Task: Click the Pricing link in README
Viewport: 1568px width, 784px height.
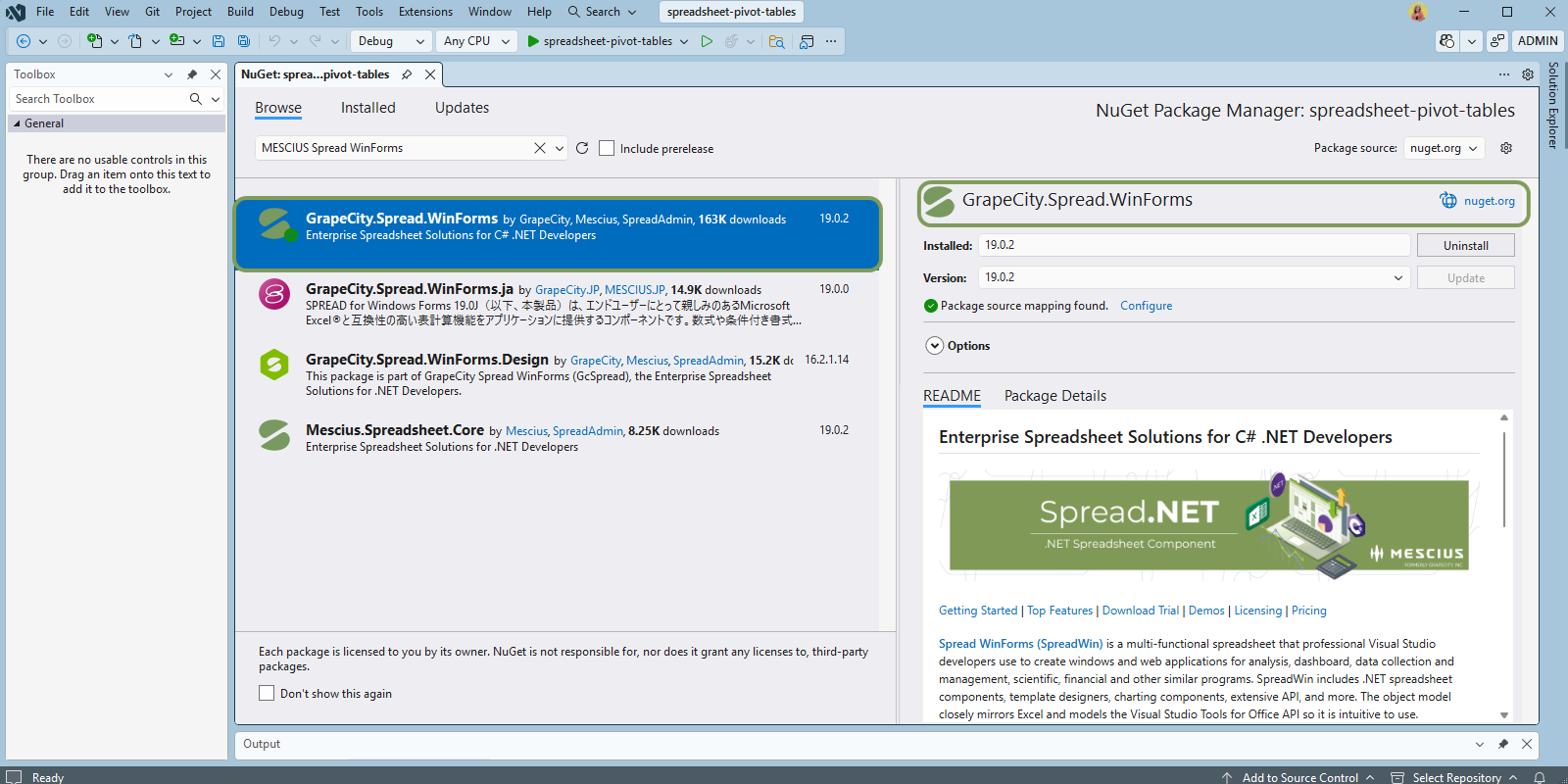Action: (1309, 611)
